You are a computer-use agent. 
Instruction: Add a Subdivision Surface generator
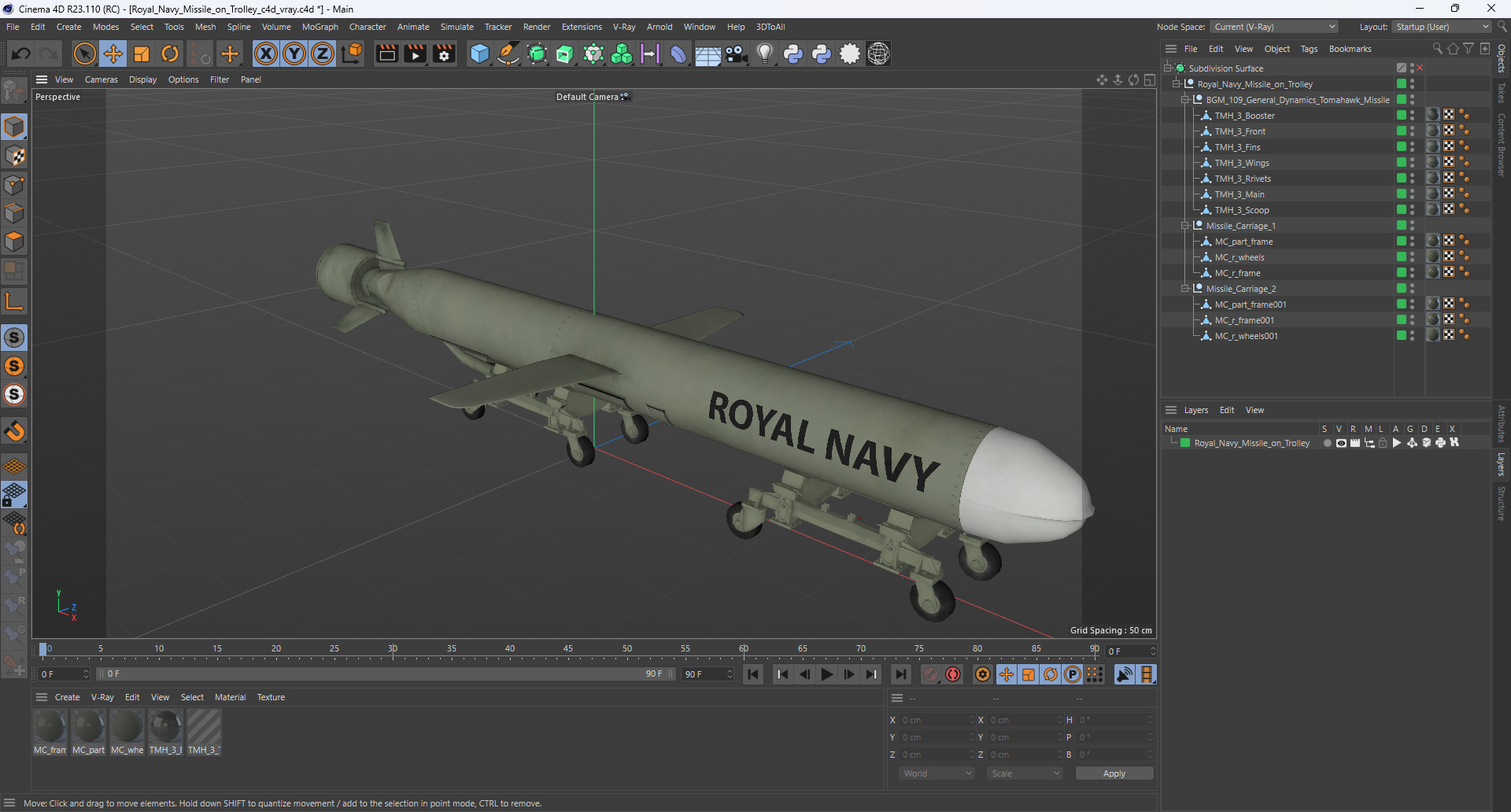537,54
